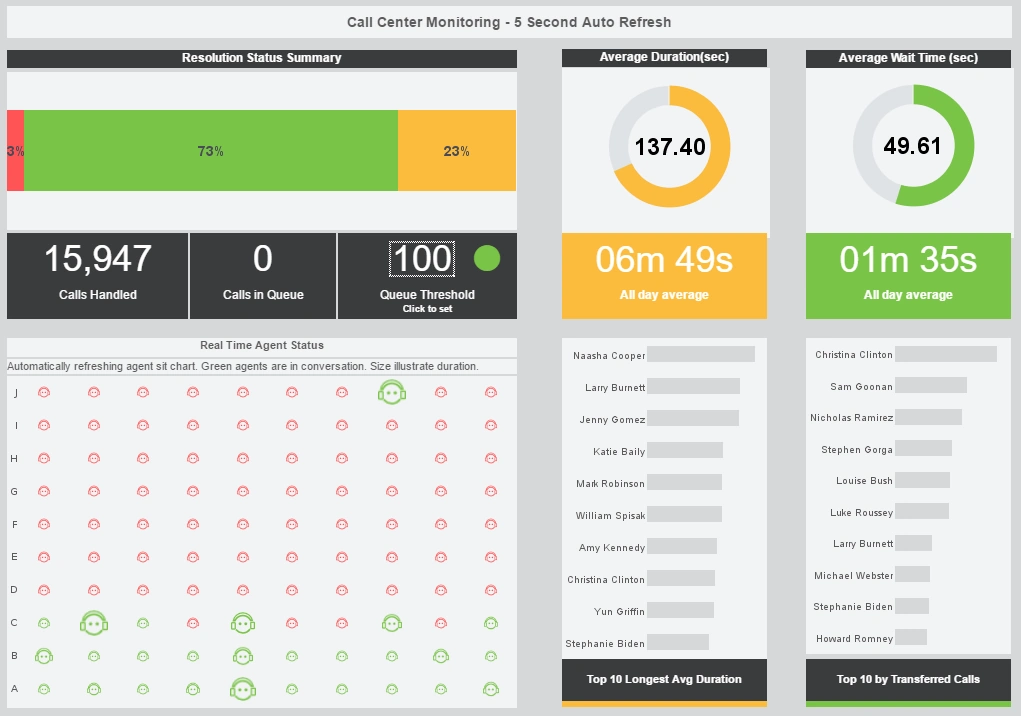Click the big green agent icon in row B
This screenshot has width=1021, height=716.
click(44, 655)
